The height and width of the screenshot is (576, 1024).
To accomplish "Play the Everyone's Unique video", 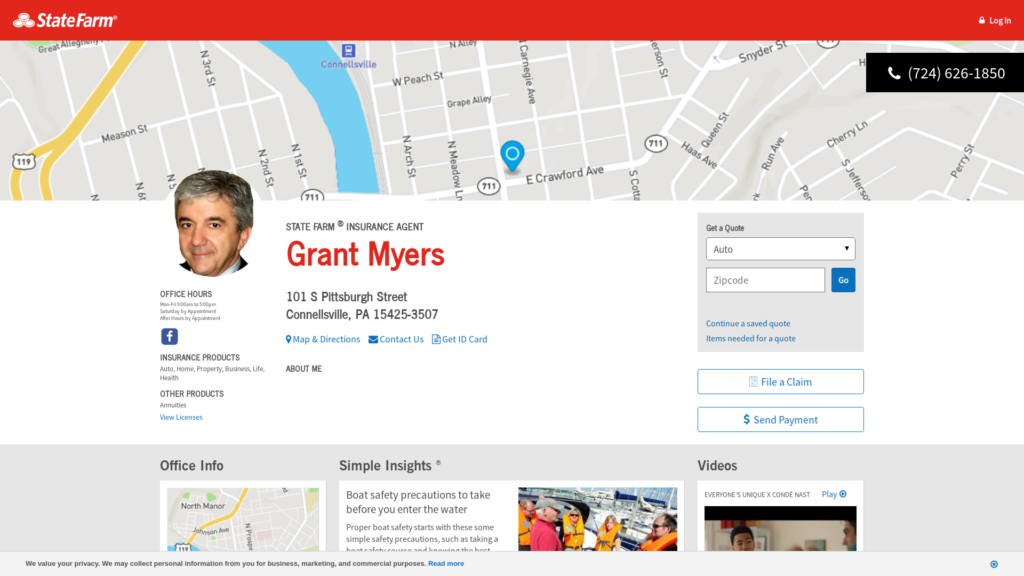I will [x=834, y=494].
